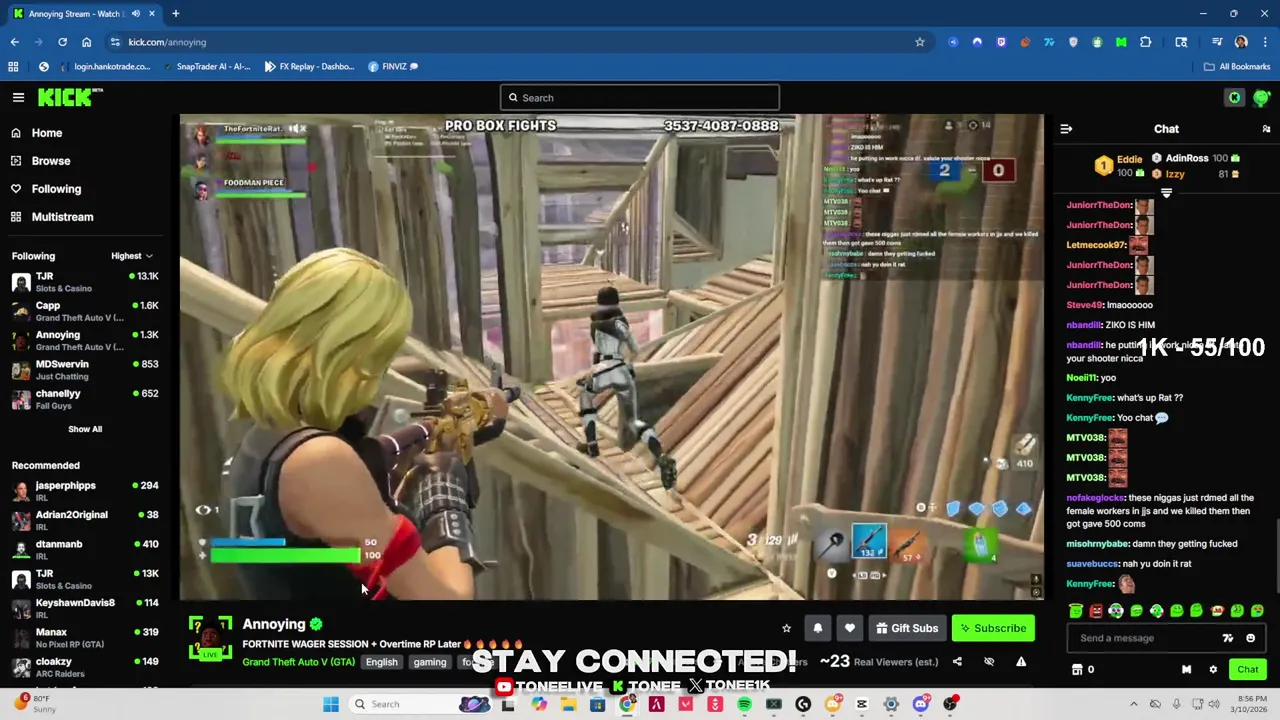Open the Chrome Extensions puzzle icon
The height and width of the screenshot is (720, 1280).
click(x=1145, y=42)
